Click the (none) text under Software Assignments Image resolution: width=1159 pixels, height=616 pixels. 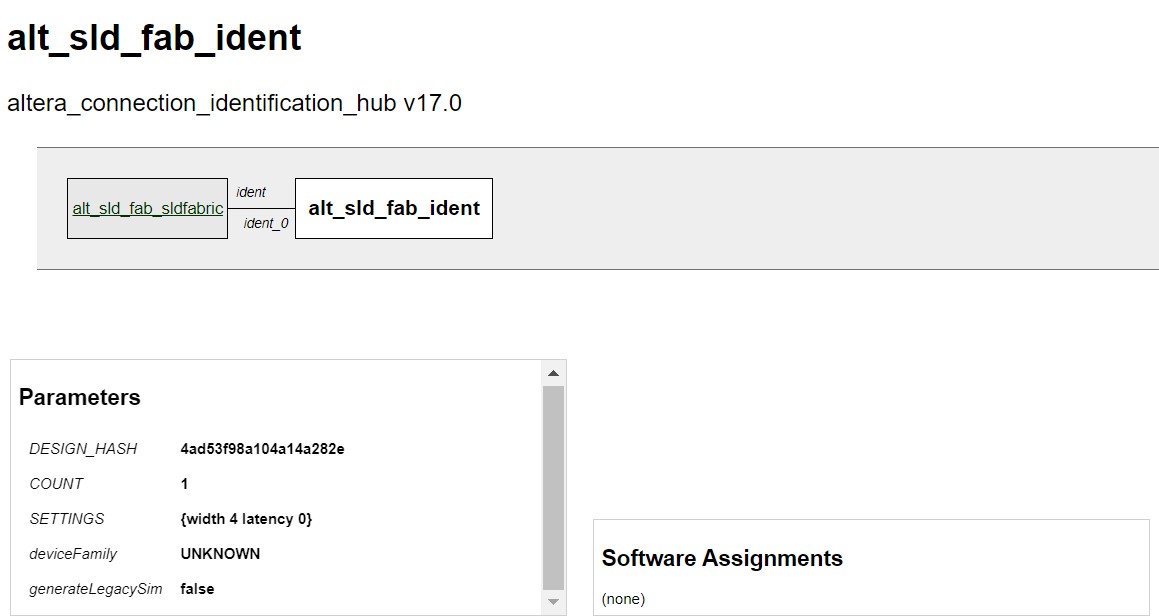(623, 599)
